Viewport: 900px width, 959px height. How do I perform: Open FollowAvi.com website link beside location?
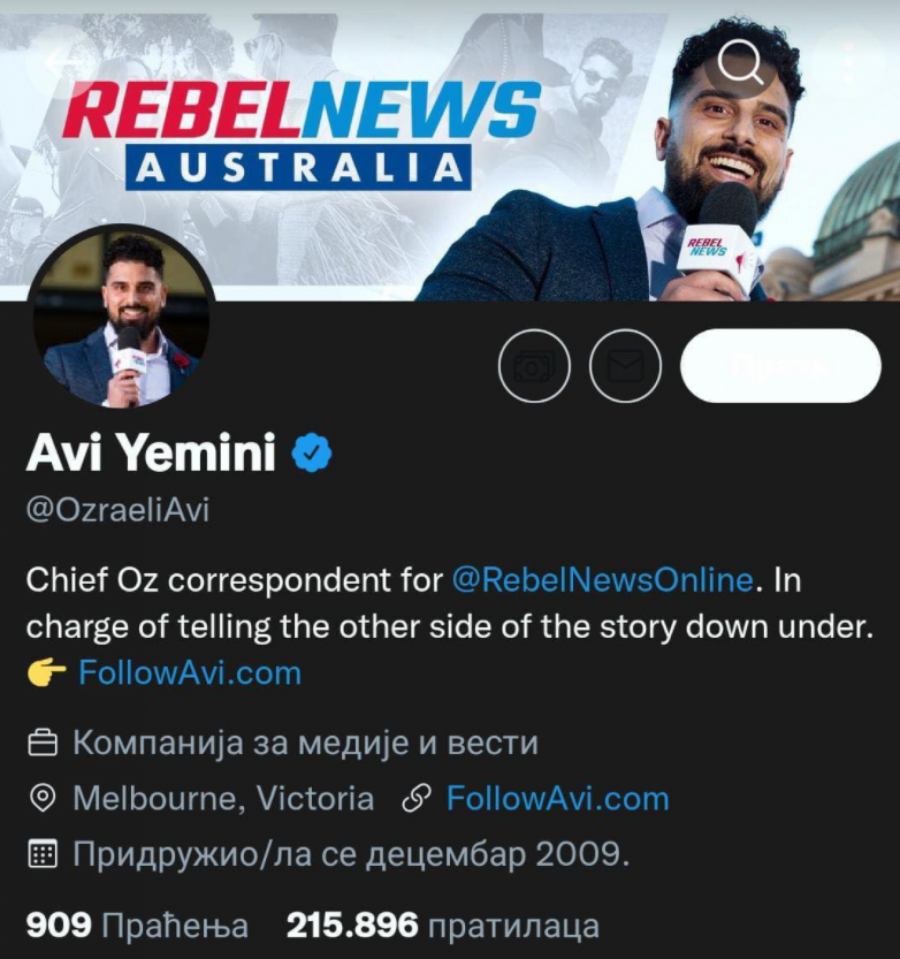558,799
